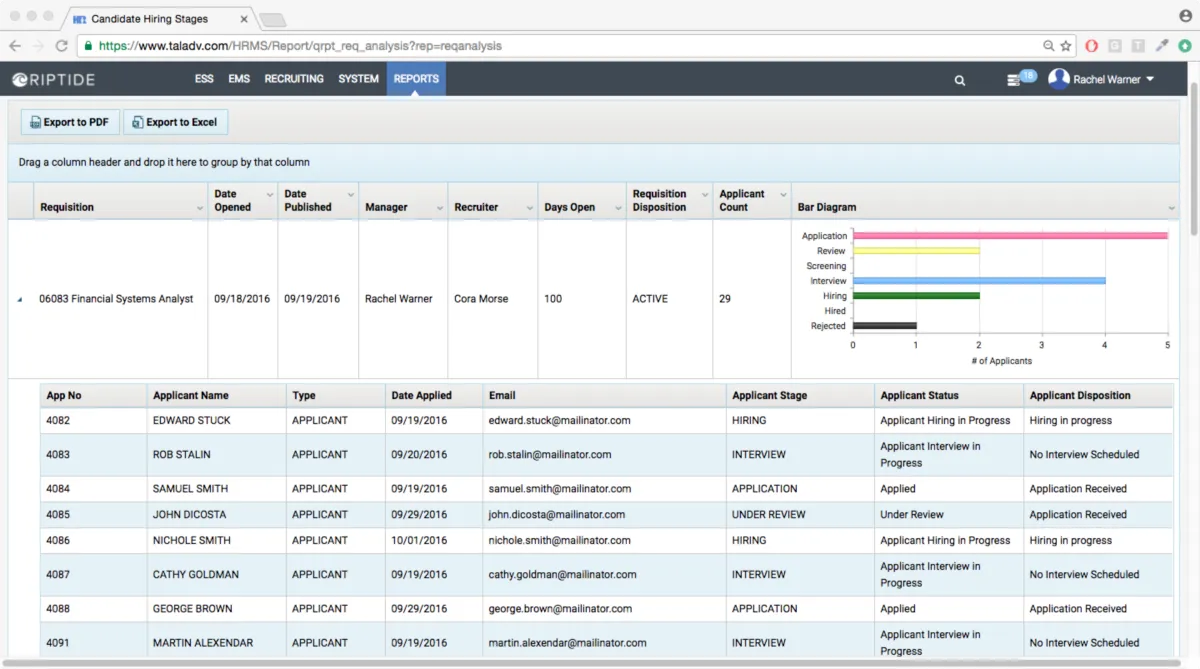1200x669 pixels.
Task: Switch to the RECRUITING menu
Action: (294, 79)
